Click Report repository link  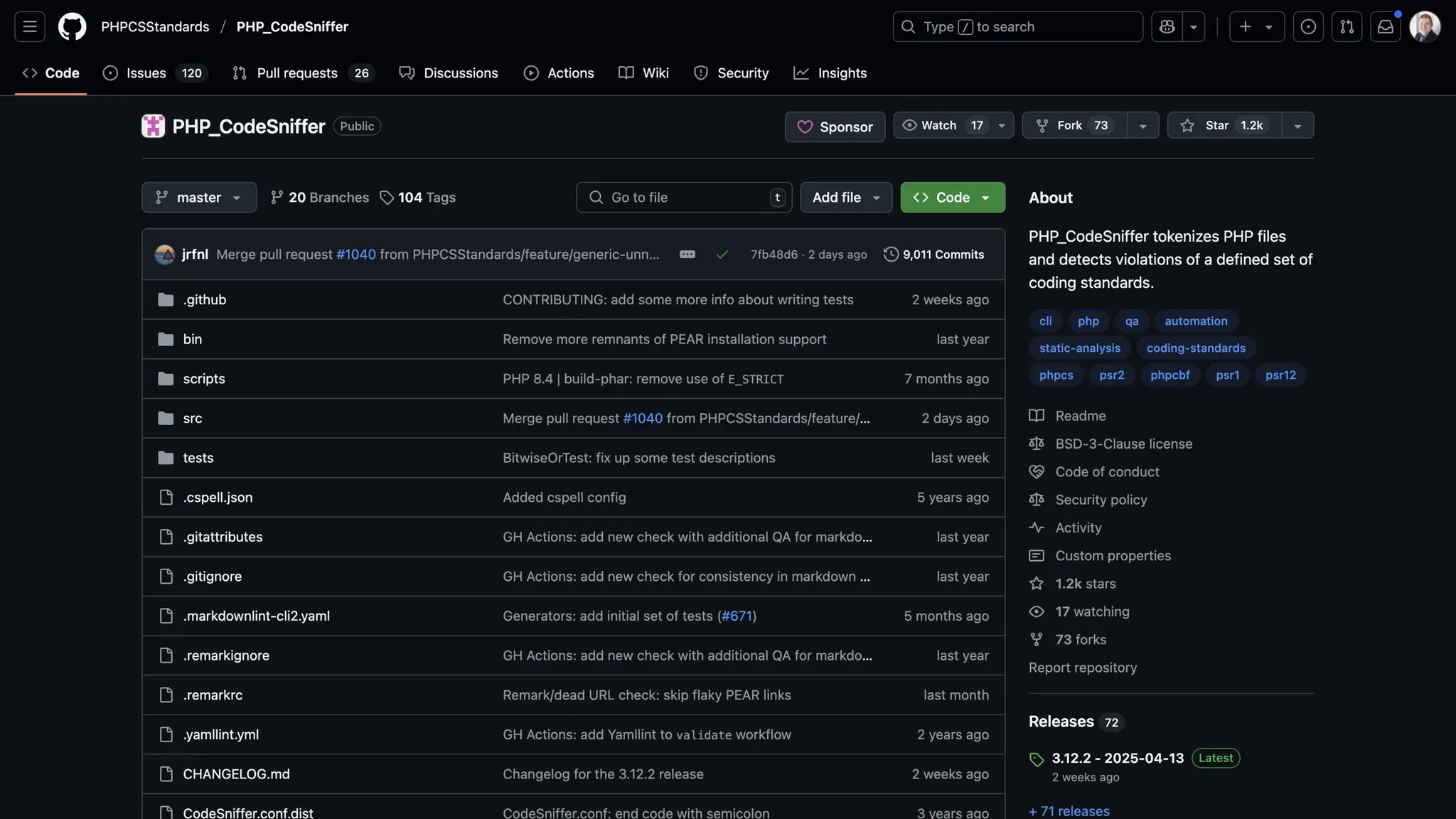1083,668
